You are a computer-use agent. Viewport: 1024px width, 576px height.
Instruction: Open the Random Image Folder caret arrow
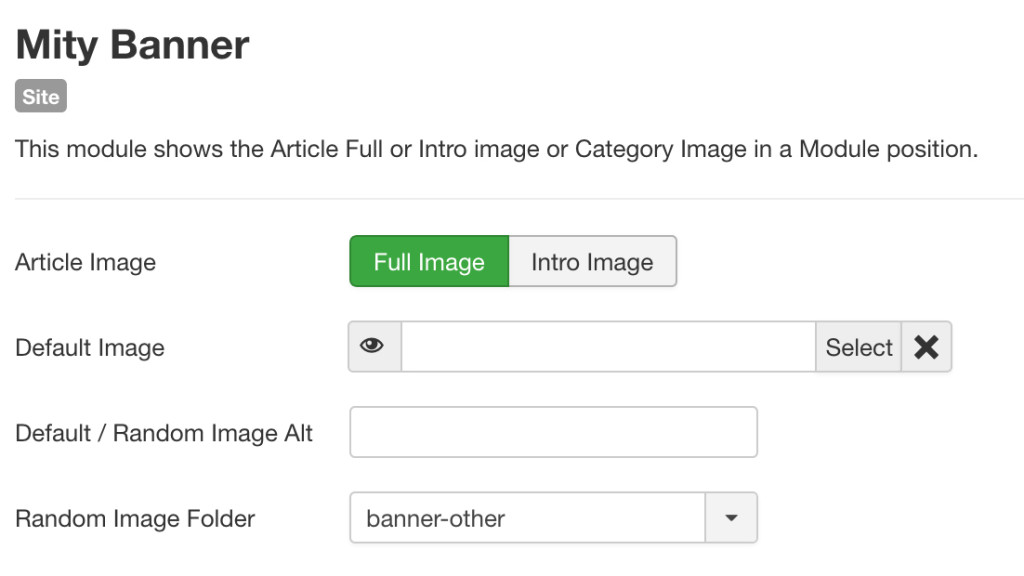[731, 518]
